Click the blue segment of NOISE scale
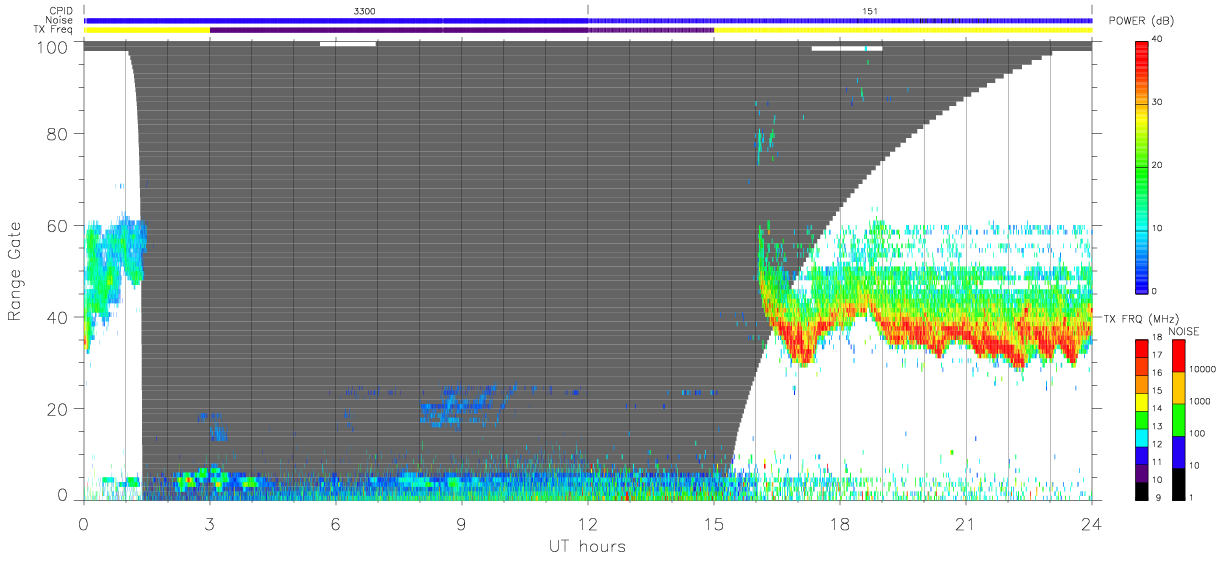The height and width of the screenshot is (567, 1228). (x=1178, y=452)
